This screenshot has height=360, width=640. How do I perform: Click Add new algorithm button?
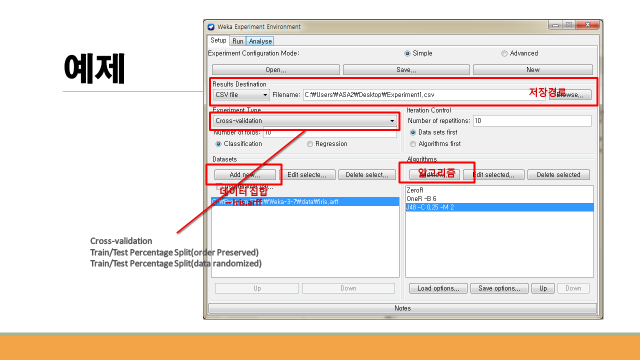[x=435, y=175]
